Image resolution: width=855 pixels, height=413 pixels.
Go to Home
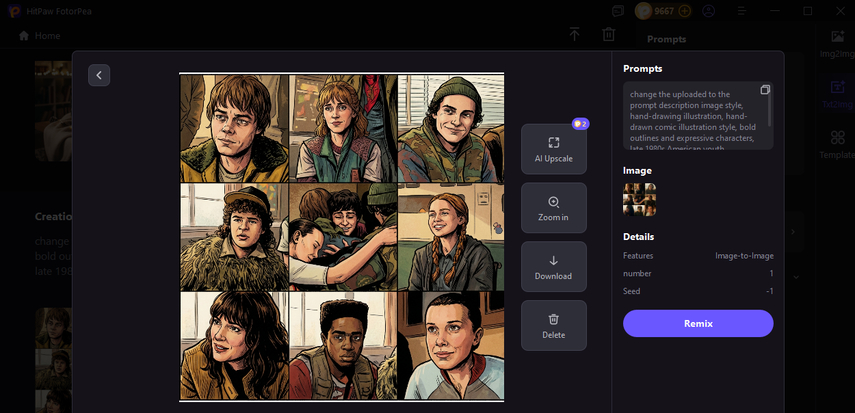(40, 36)
